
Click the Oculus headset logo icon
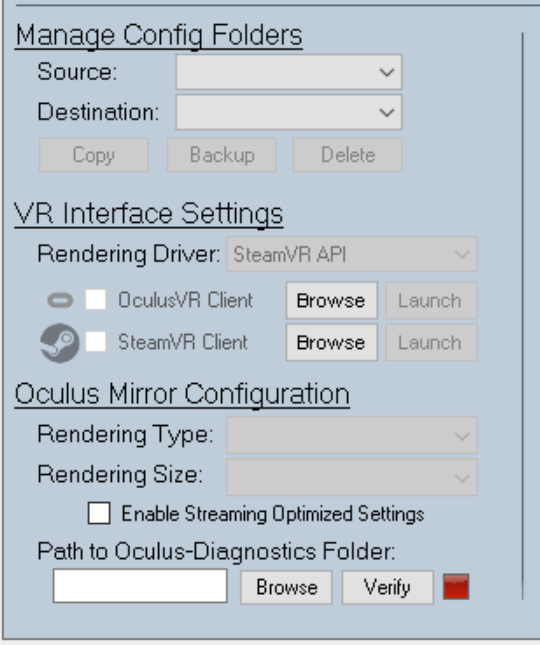coord(60,300)
